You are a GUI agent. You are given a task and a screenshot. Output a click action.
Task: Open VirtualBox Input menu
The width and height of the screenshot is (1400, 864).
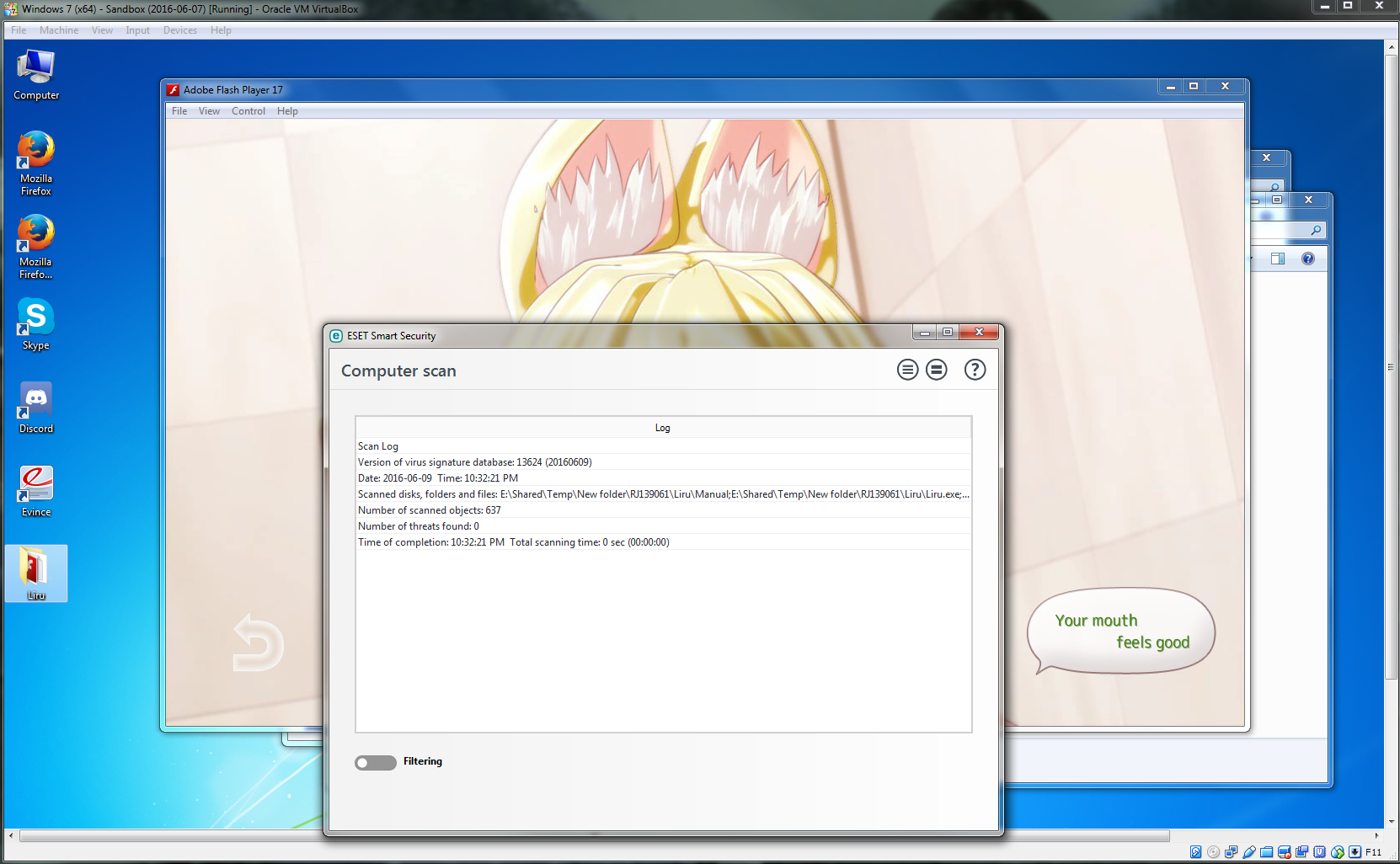tap(137, 30)
